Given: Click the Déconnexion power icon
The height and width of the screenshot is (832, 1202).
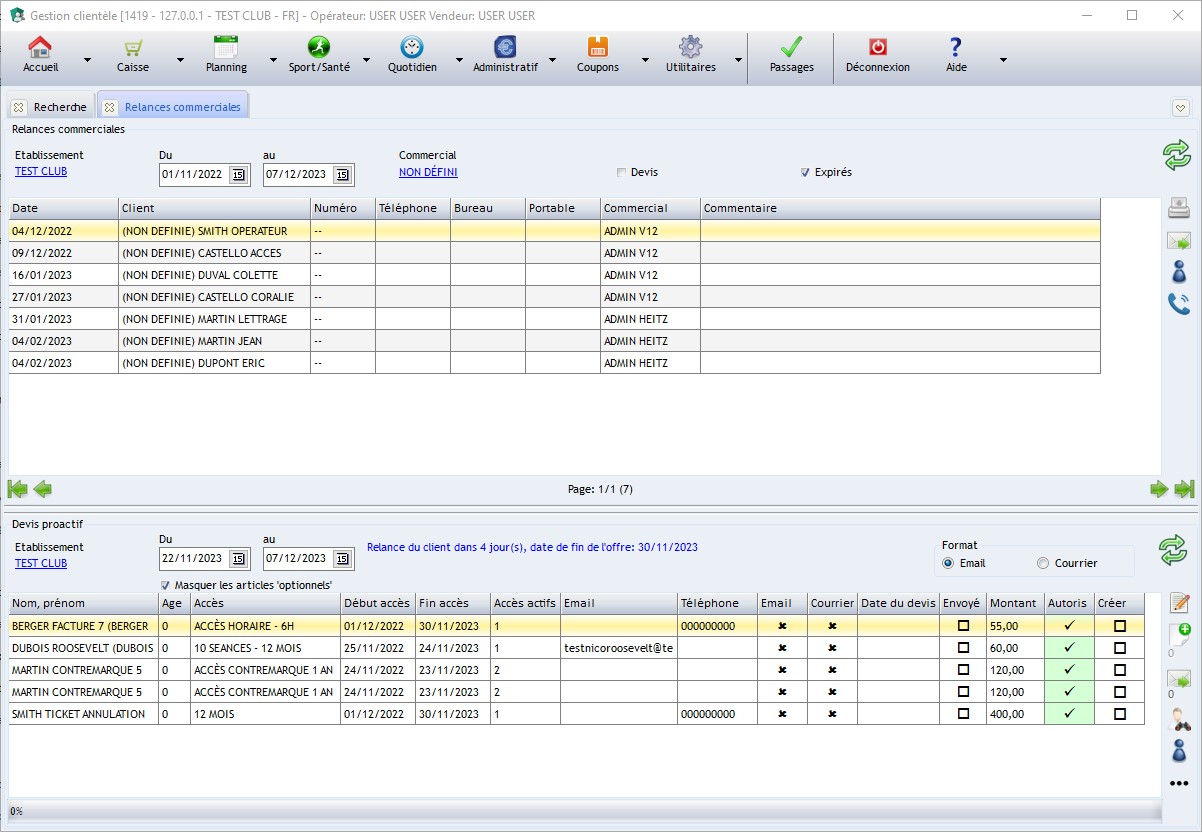Looking at the screenshot, I should pyautogui.click(x=877, y=48).
